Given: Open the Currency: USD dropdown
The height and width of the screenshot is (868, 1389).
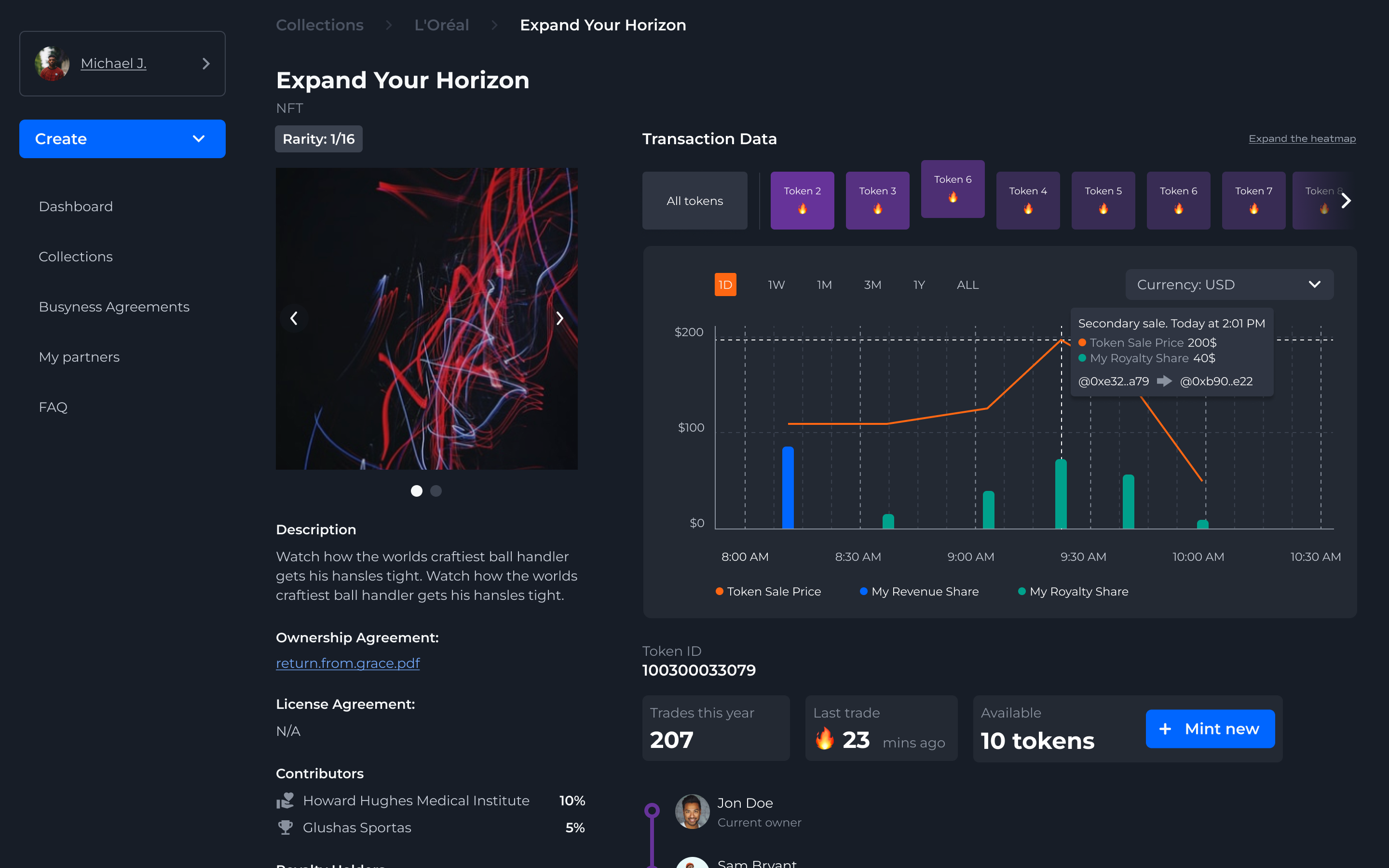Looking at the screenshot, I should click(x=1229, y=285).
